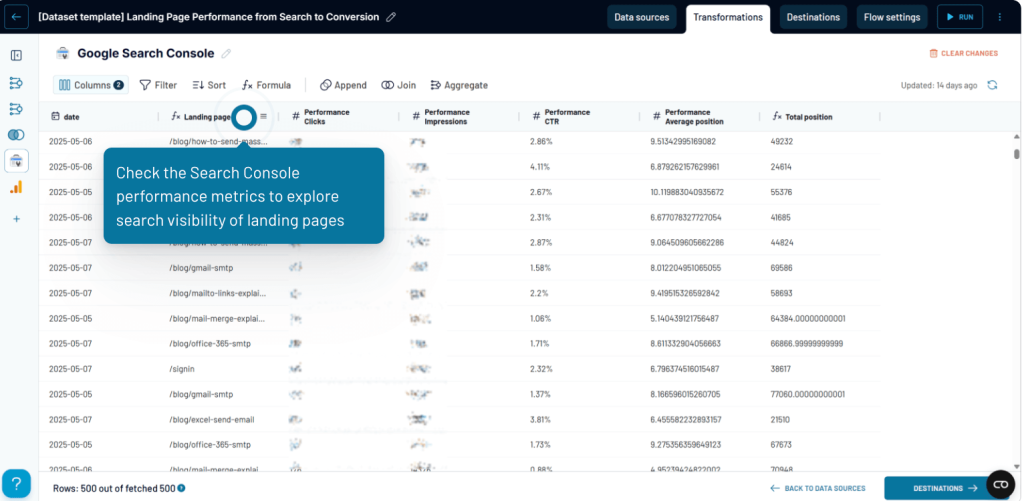Open the Sort tool
1024x501 pixels.
[x=209, y=85]
